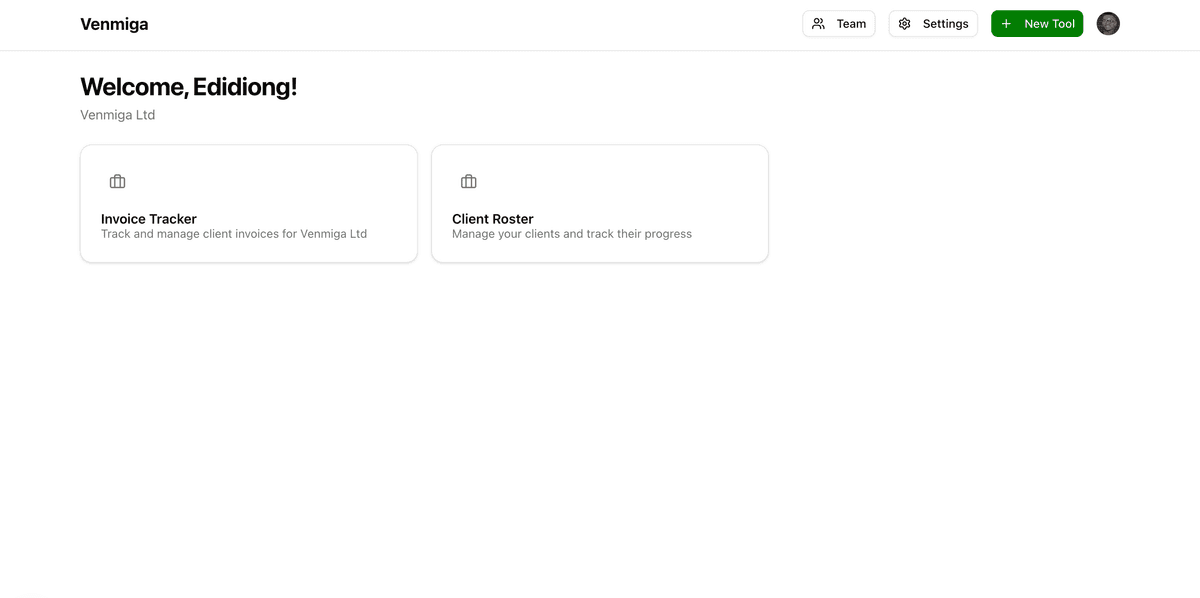
Task: Click the people icon in Team button
Action: [818, 24]
